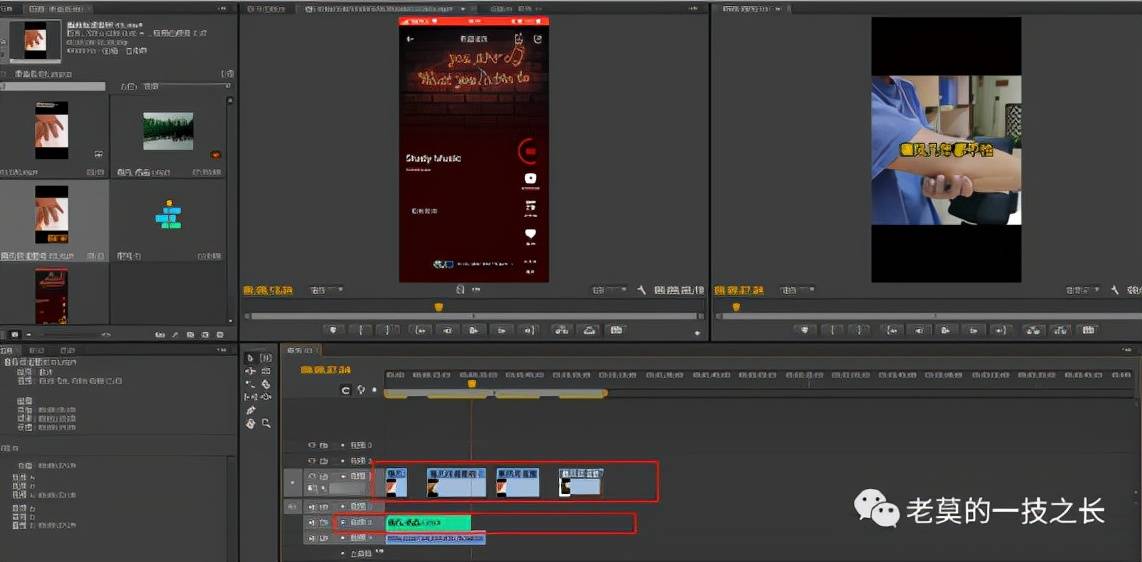Step back one frame in Source monitor
Viewport: 1142px width, 562px height.
pyautogui.click(x=448, y=331)
